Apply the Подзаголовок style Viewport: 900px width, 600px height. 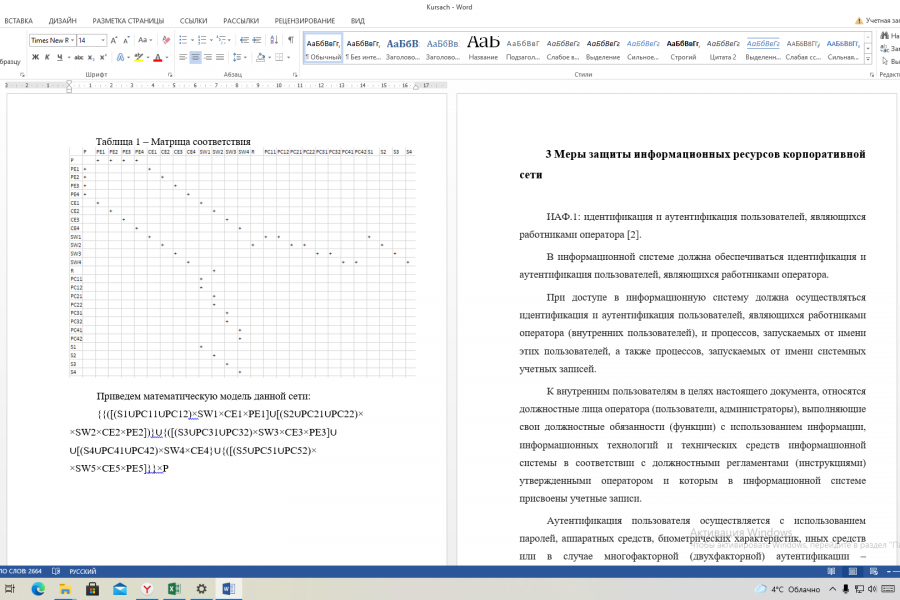(523, 48)
